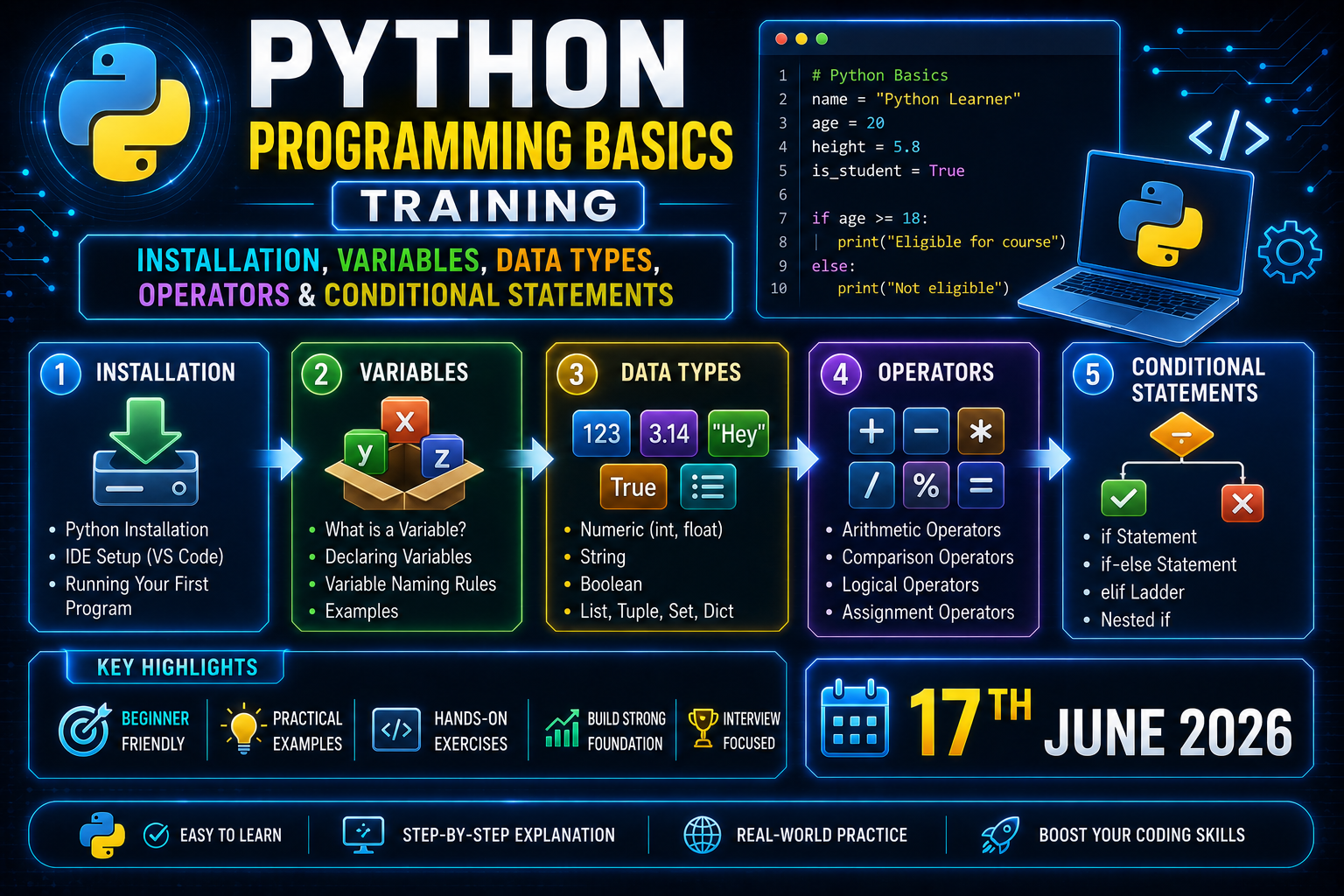Image resolution: width=1344 pixels, height=896 pixels.
Task: Select the code brackets icon above the laptop
Action: coord(1228,136)
